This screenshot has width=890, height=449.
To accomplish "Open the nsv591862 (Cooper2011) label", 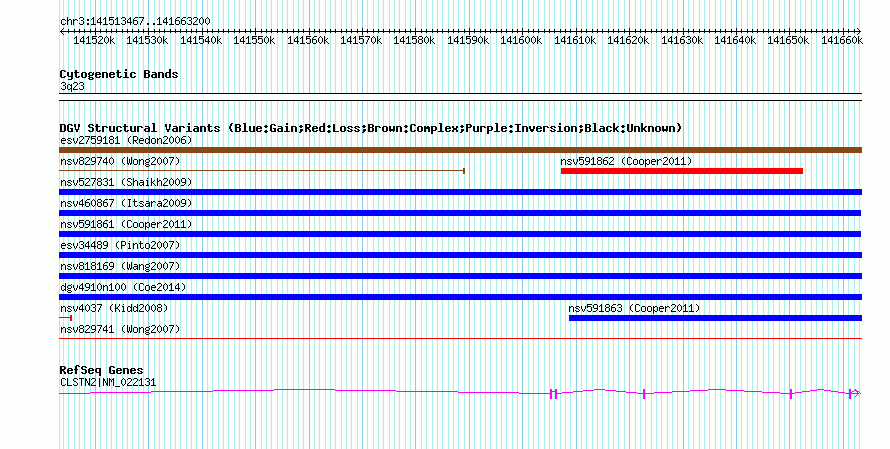I will [x=626, y=161].
